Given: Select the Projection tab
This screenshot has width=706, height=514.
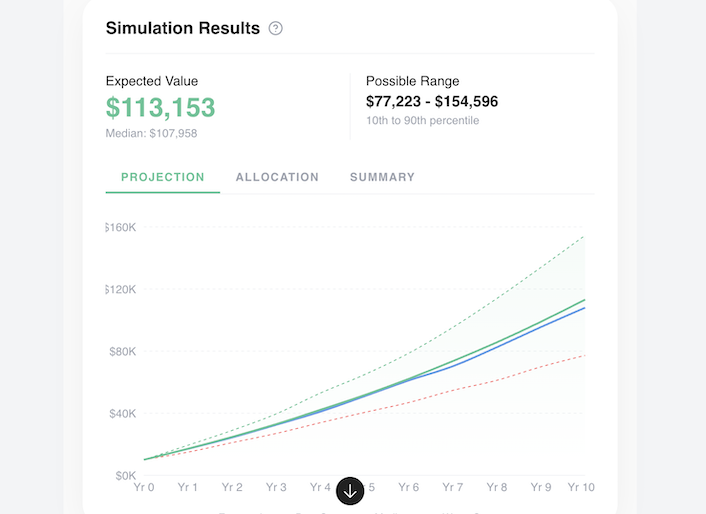Looking at the screenshot, I should pos(163,177).
